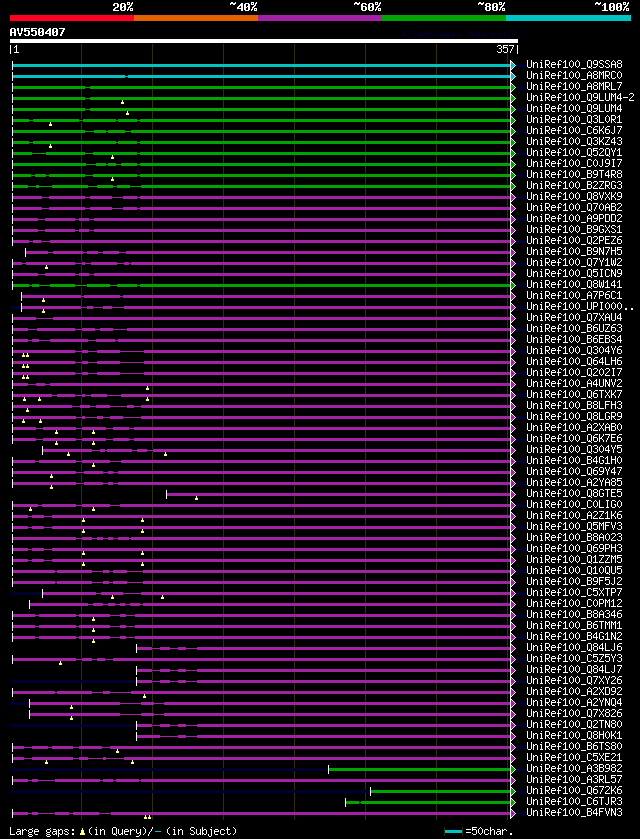Select the UniRef100_A2XD92 label
The width and height of the screenshot is (640, 839).
574,692
